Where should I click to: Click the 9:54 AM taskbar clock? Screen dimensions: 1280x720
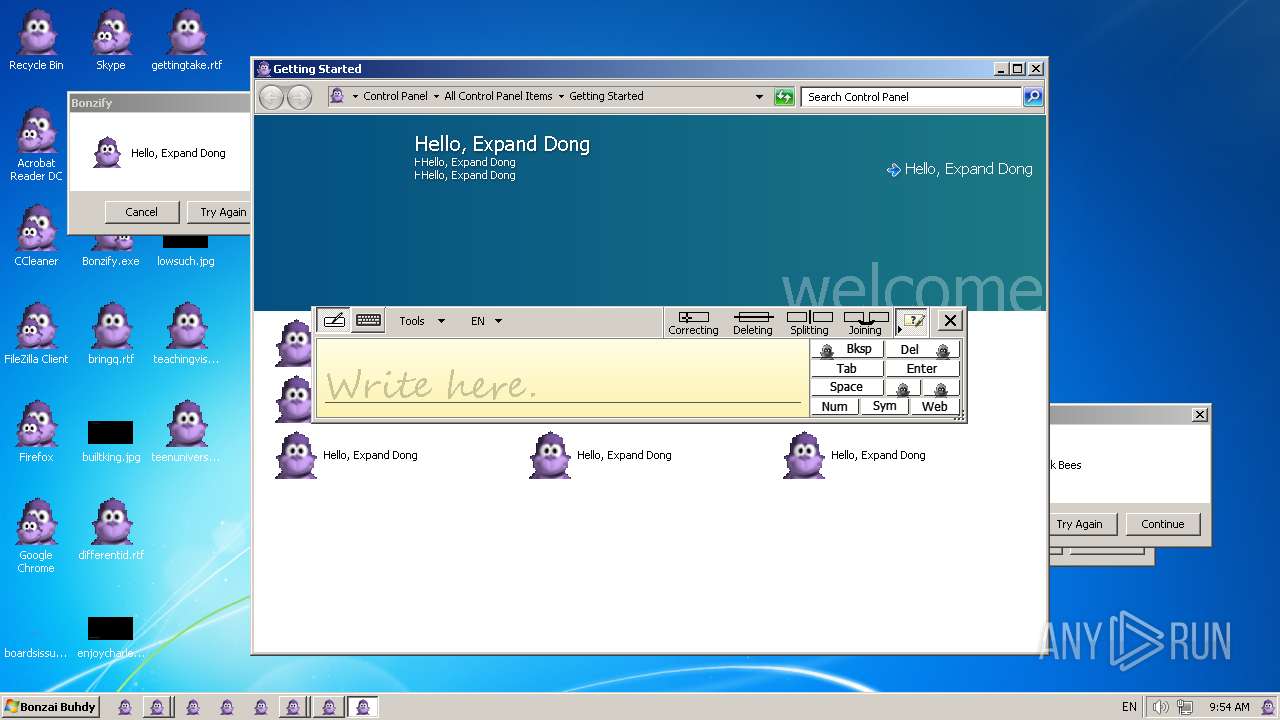point(1229,707)
